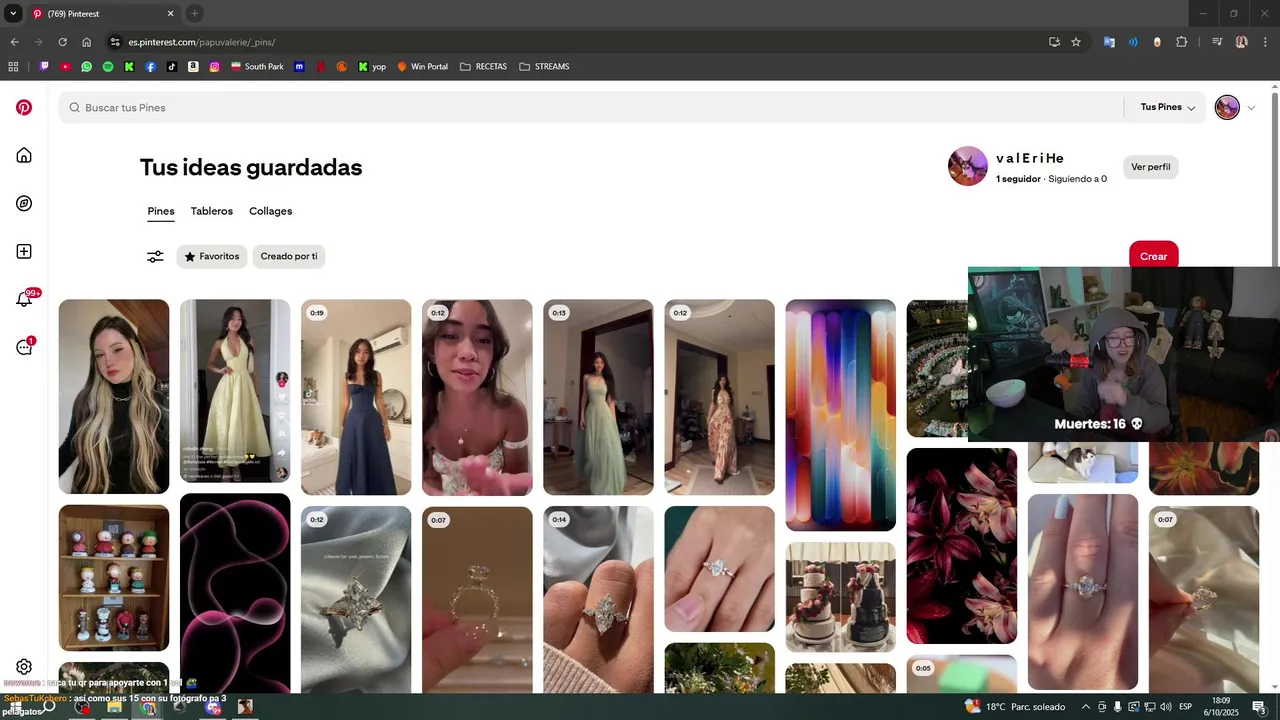Image resolution: width=1280 pixels, height=720 pixels.
Task: Open Chrome three-dot menu
Action: tap(1265, 42)
